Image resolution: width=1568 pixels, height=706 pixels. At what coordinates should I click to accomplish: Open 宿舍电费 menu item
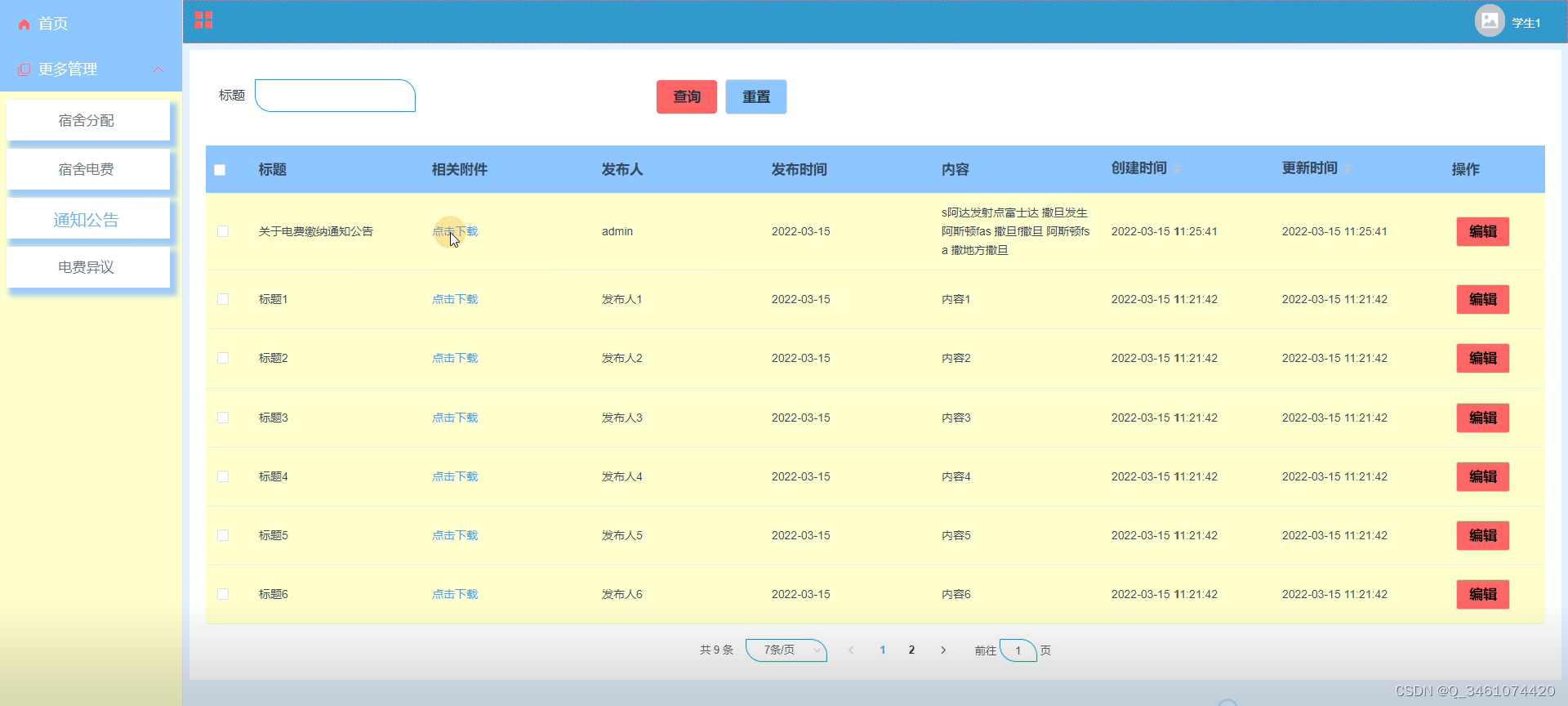click(87, 169)
